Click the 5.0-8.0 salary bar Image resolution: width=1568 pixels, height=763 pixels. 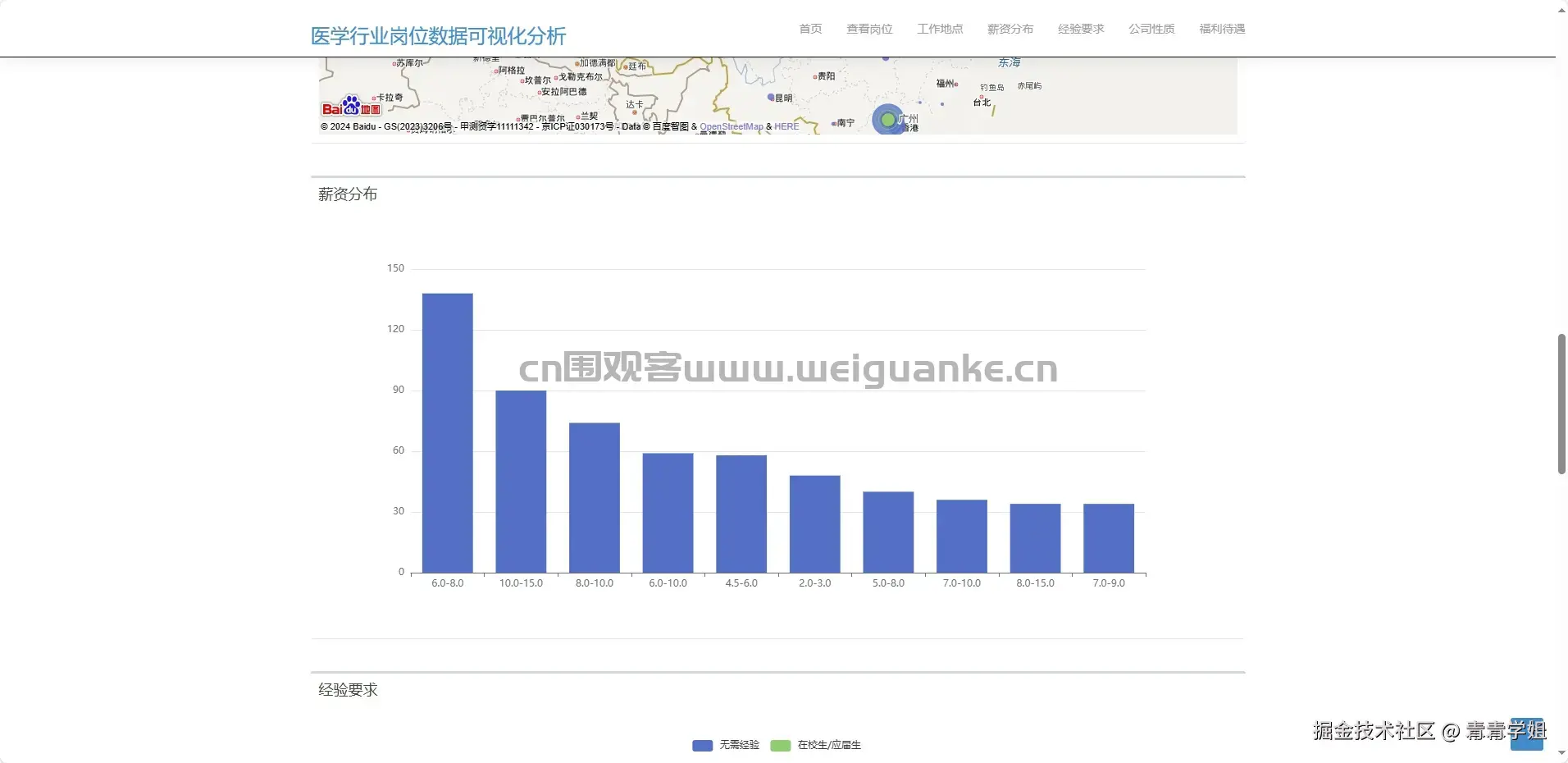coord(888,532)
